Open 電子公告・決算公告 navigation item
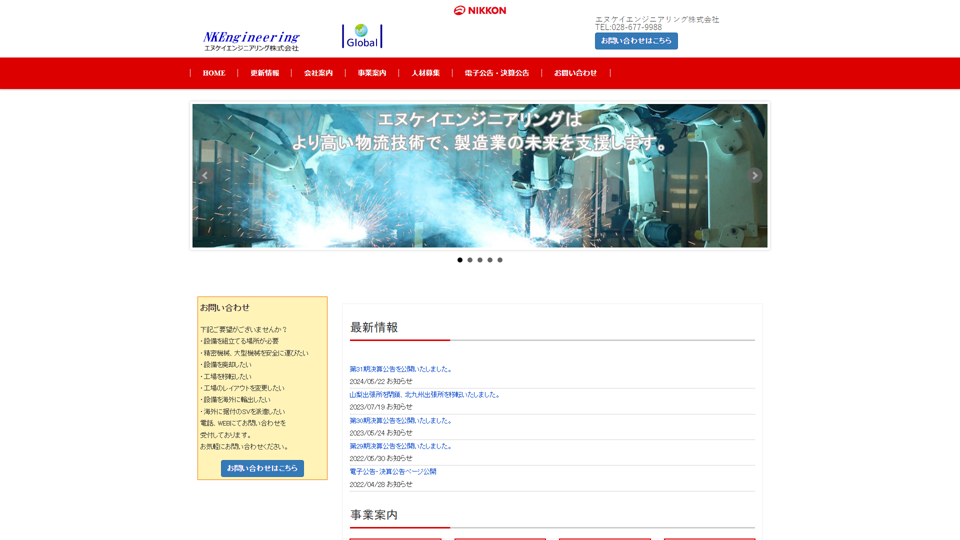This screenshot has width=960, height=540. (497, 73)
